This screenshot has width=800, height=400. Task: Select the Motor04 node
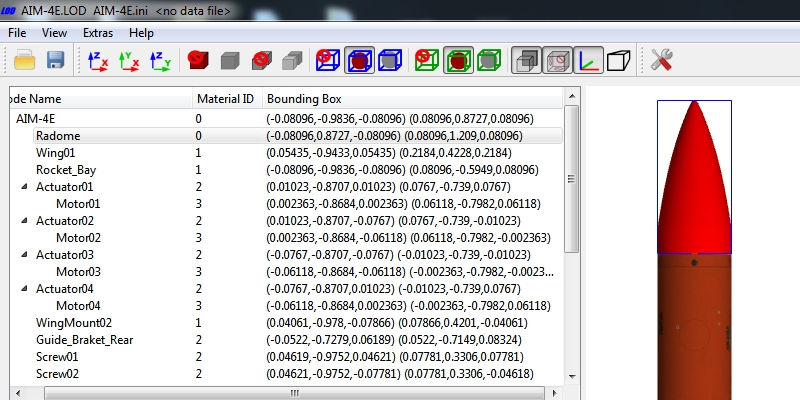pyautogui.click(x=78, y=306)
